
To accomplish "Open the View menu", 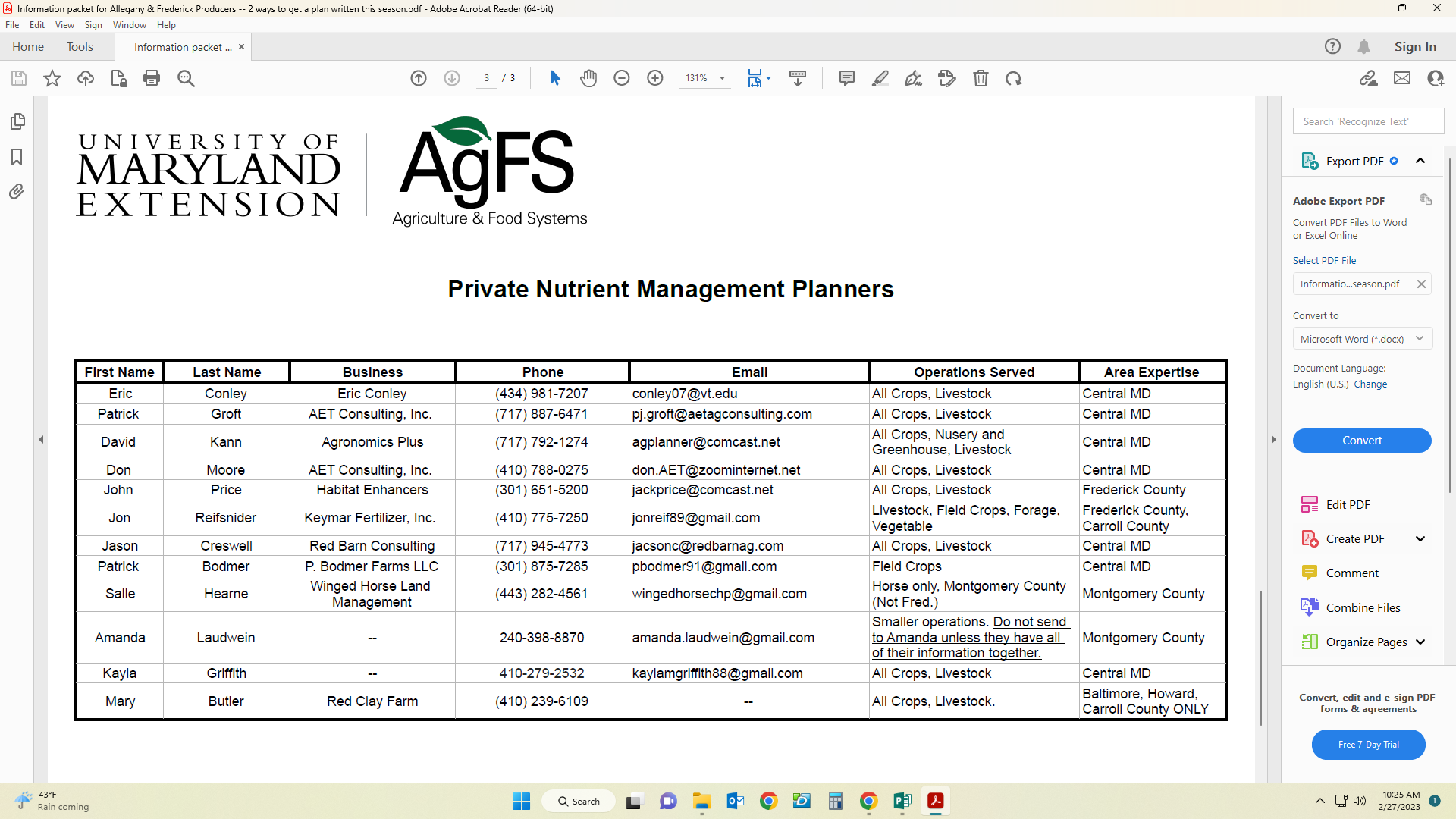I will (64, 25).
